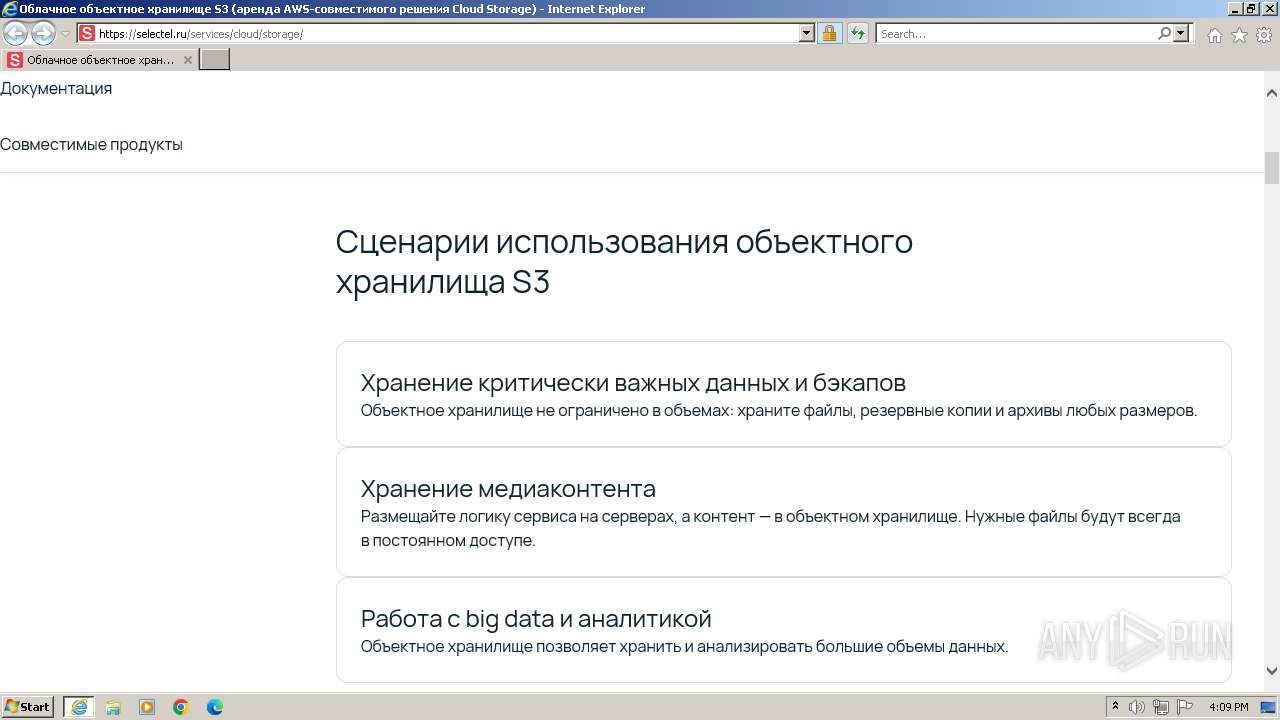
Task: Close the Облачное объектное хран... tab
Action: [187, 60]
